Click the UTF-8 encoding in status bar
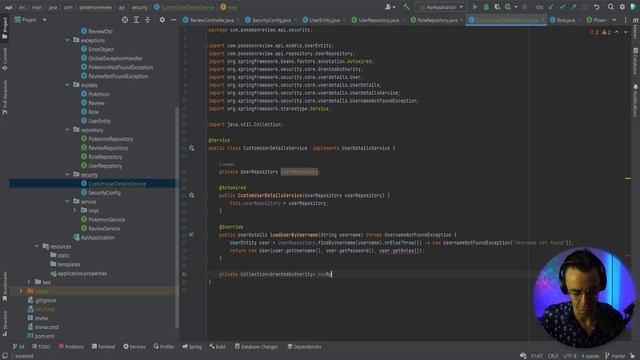The width and height of the screenshot is (640, 360). point(570,356)
